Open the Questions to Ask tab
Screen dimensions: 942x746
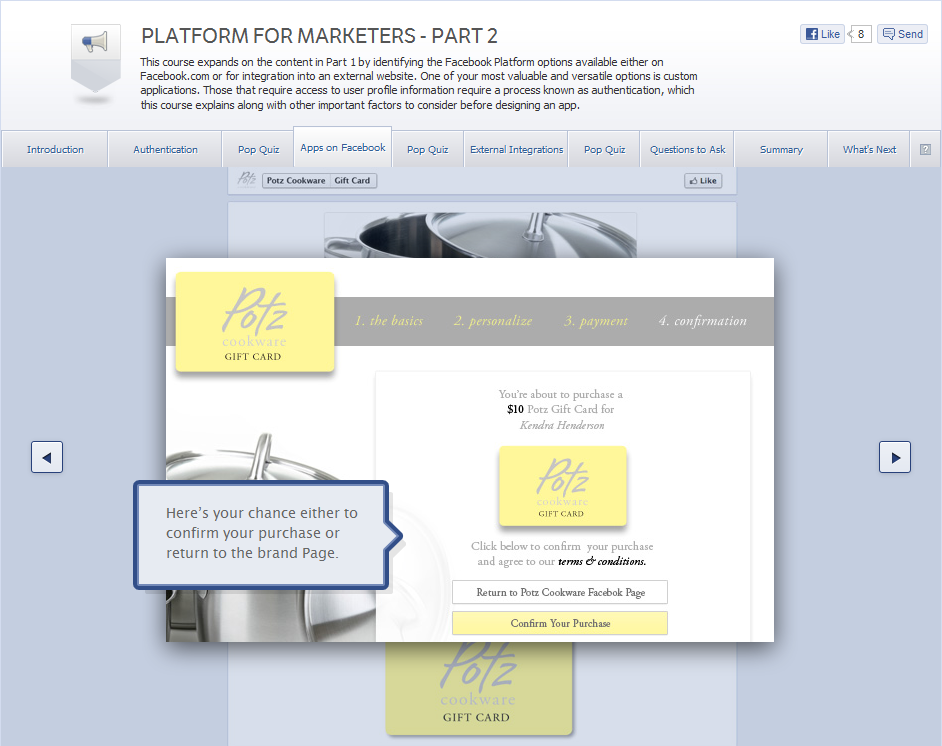tap(687, 150)
